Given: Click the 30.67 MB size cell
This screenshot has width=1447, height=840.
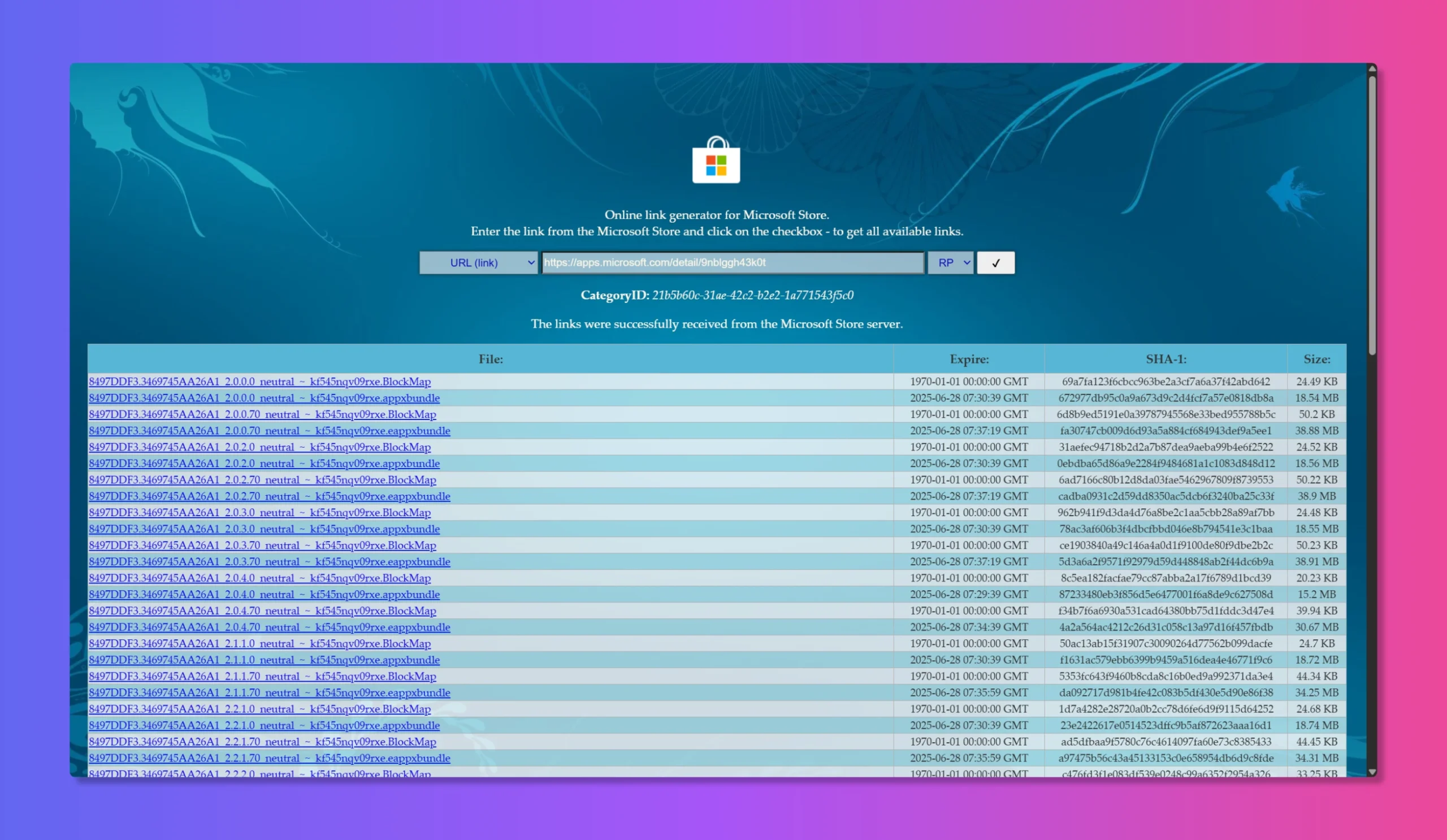Looking at the screenshot, I should click(1316, 627).
